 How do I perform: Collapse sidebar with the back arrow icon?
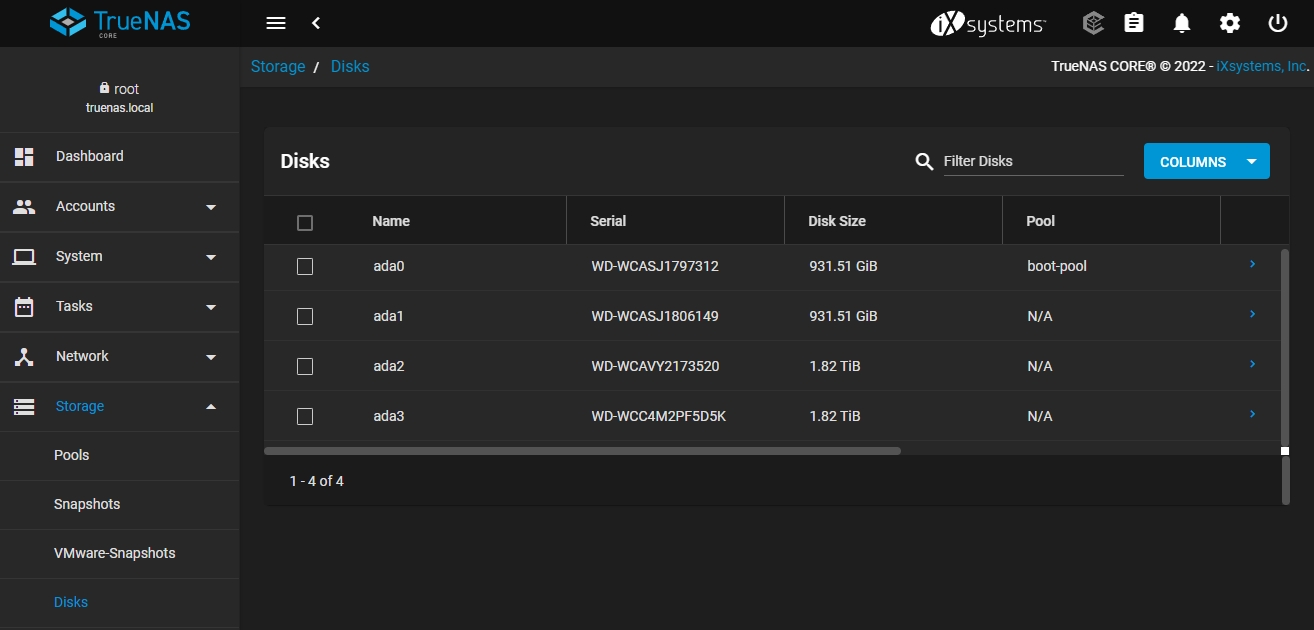[x=316, y=23]
